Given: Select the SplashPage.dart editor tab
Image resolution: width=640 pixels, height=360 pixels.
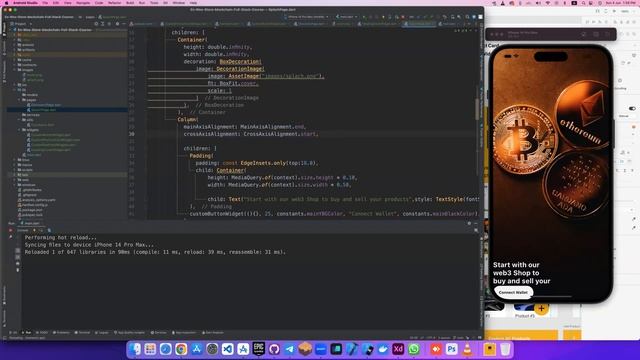Looking at the screenshot, I should [x=419, y=24].
